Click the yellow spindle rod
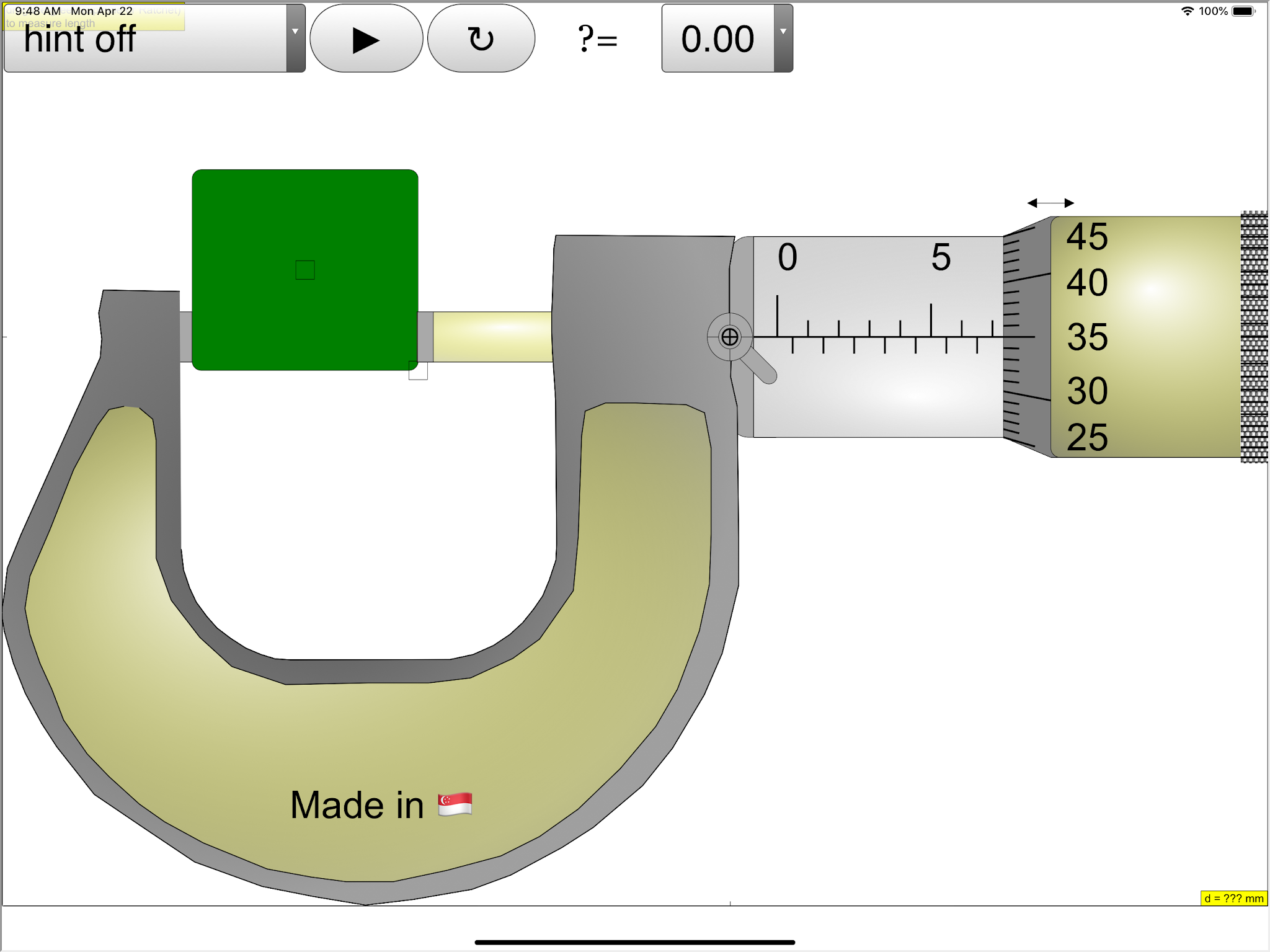This screenshot has height=952, width=1270. click(492, 337)
